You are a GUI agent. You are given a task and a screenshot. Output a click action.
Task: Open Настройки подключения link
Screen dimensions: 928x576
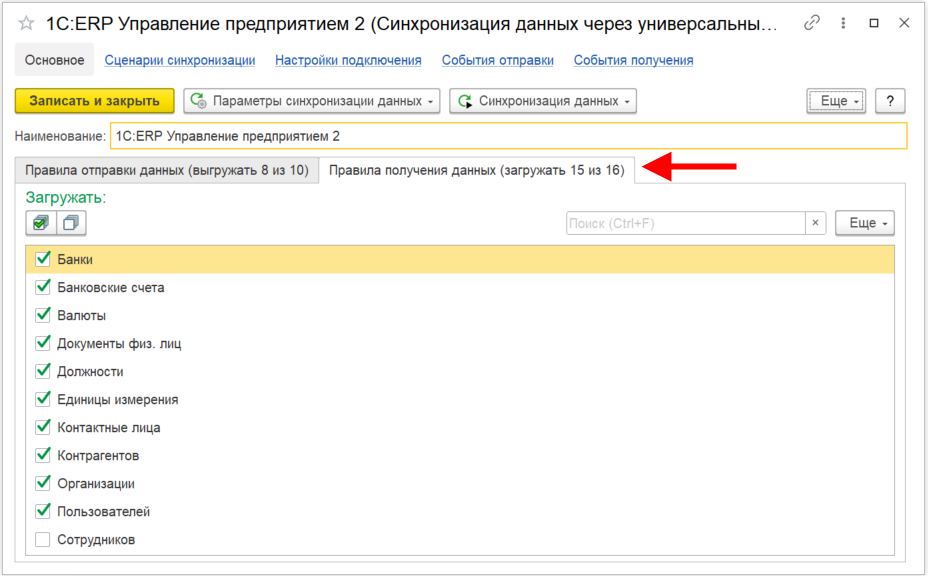pyautogui.click(x=348, y=60)
